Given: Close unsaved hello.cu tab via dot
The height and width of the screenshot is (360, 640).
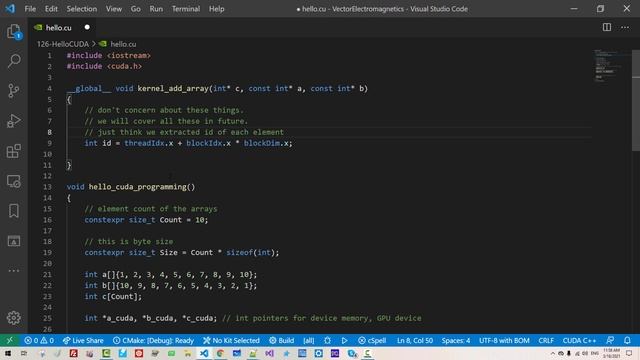Looking at the screenshot, I should (87, 27).
